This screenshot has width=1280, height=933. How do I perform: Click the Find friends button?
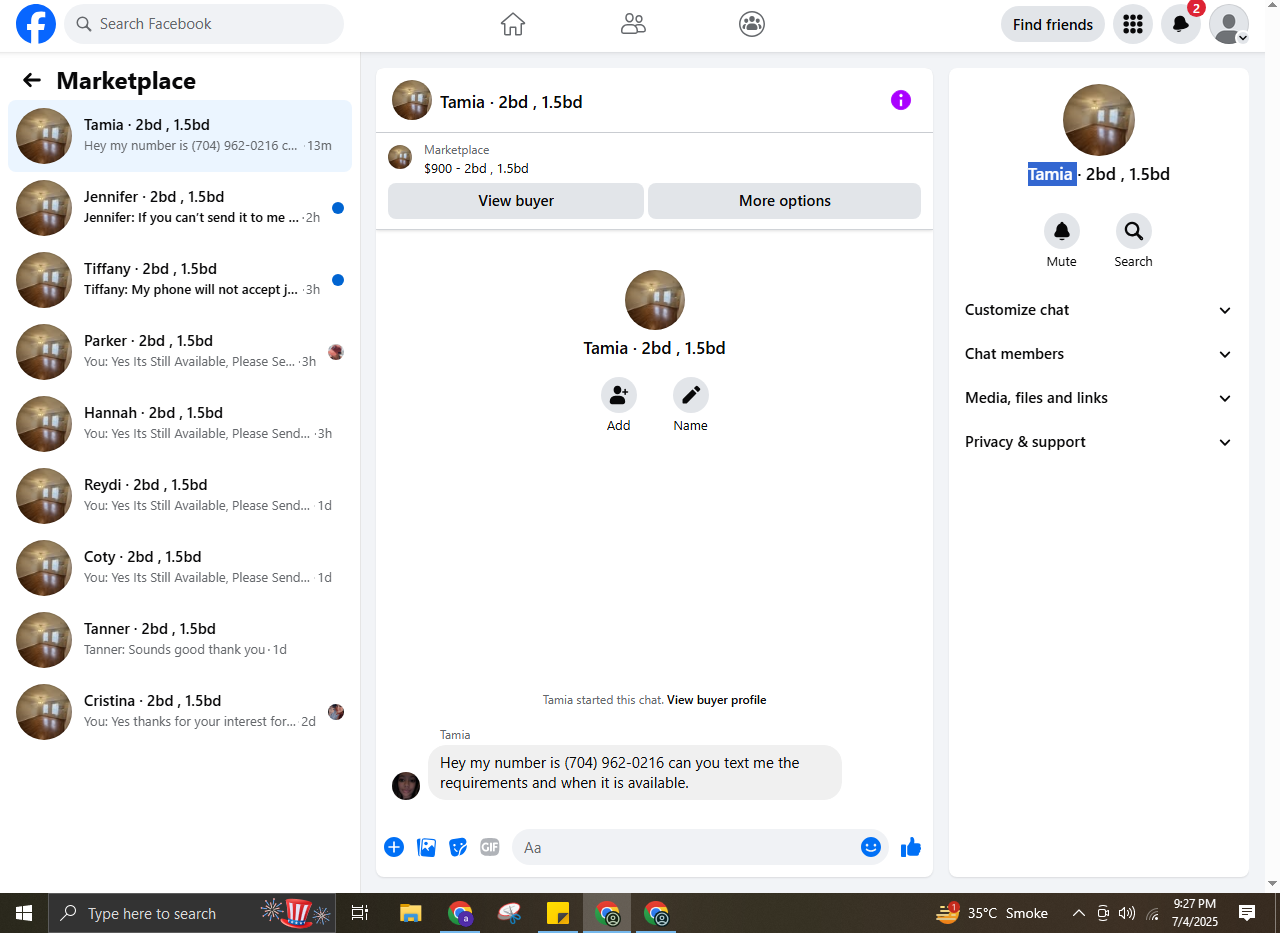pos(1053,24)
